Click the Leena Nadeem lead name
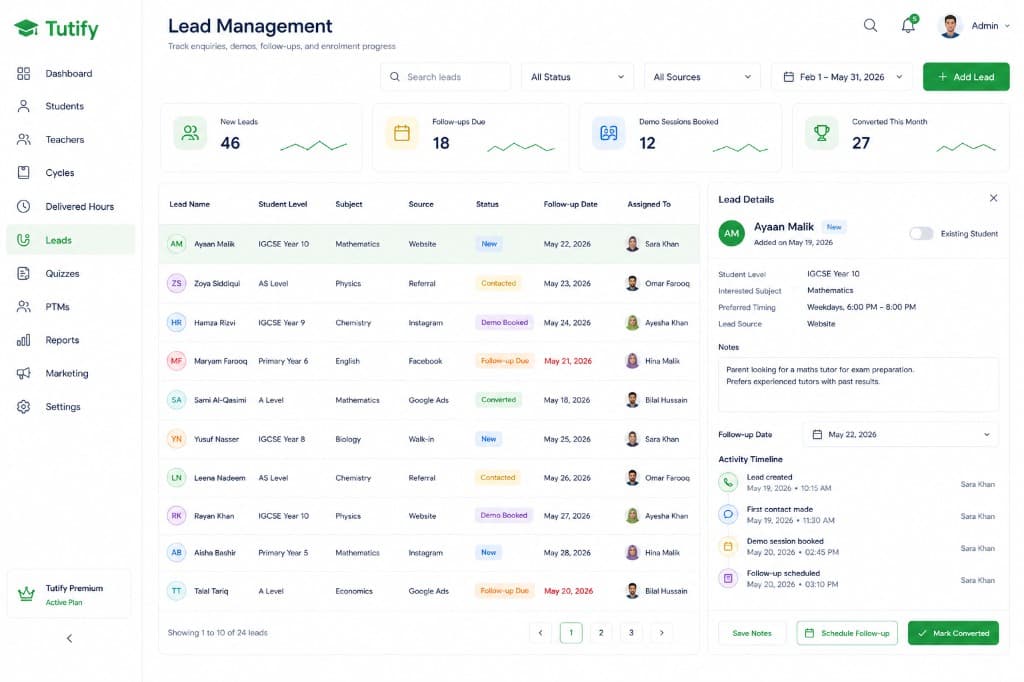Viewport: 1024px width, 682px height. click(x=219, y=478)
